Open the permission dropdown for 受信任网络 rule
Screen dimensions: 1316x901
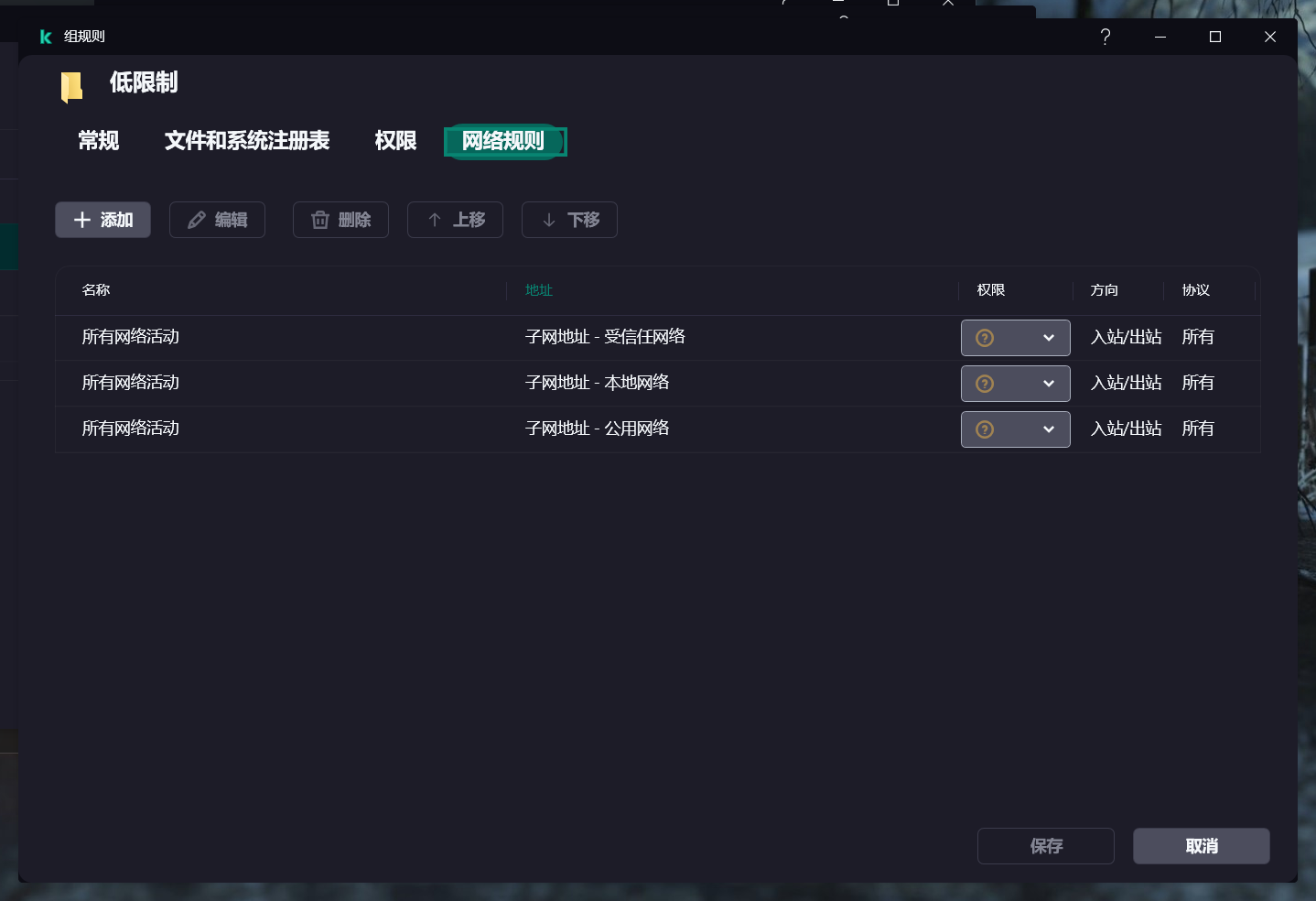(x=1049, y=338)
